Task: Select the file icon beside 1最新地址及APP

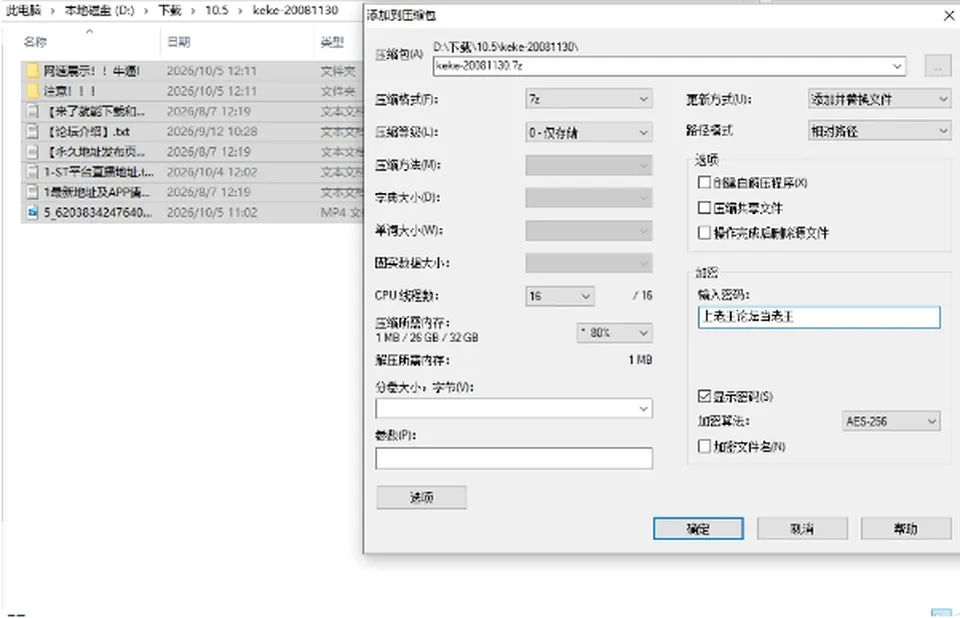Action: [32, 192]
